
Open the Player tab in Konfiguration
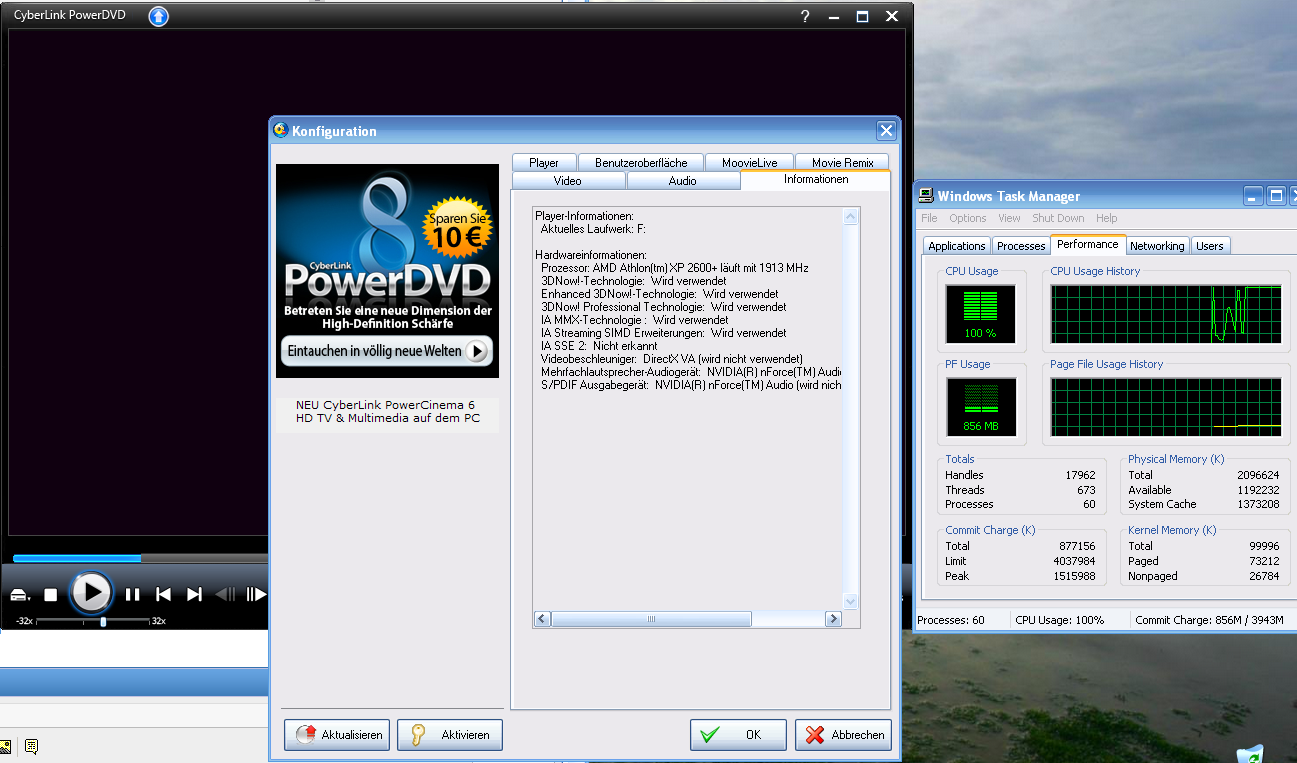coord(544,162)
